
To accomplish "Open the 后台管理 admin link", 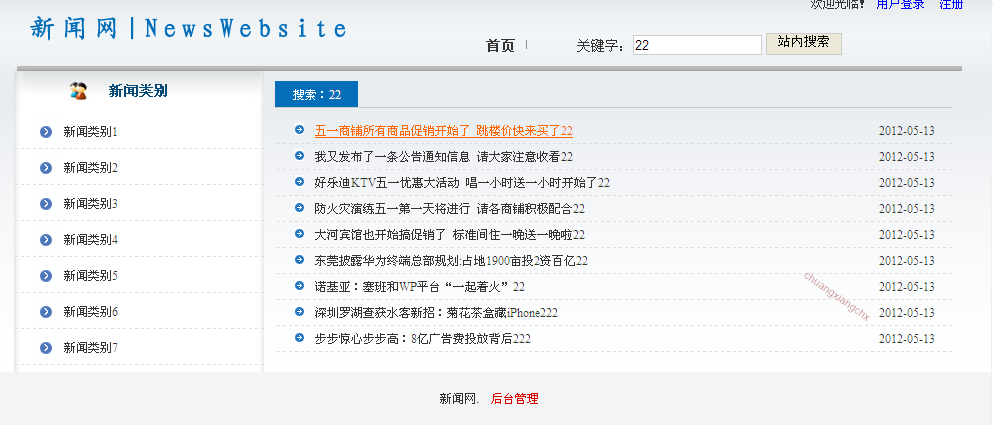I will click(x=514, y=399).
